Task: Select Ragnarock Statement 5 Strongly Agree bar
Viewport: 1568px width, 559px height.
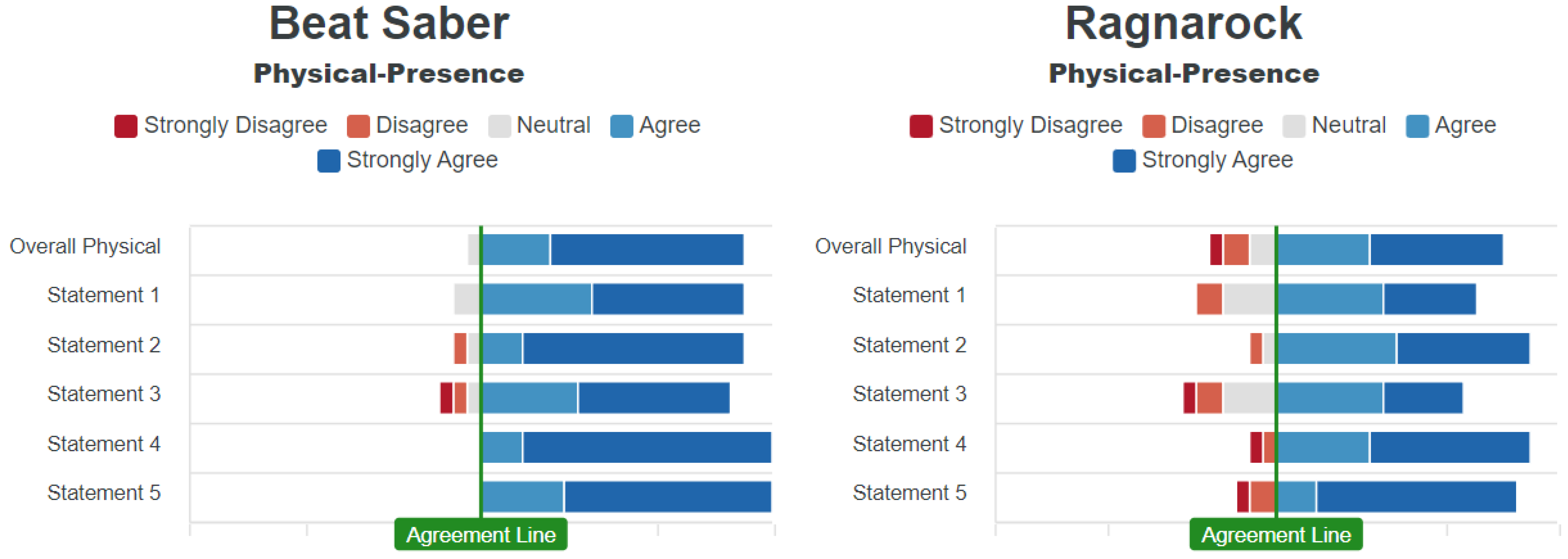Action: pos(1416,496)
